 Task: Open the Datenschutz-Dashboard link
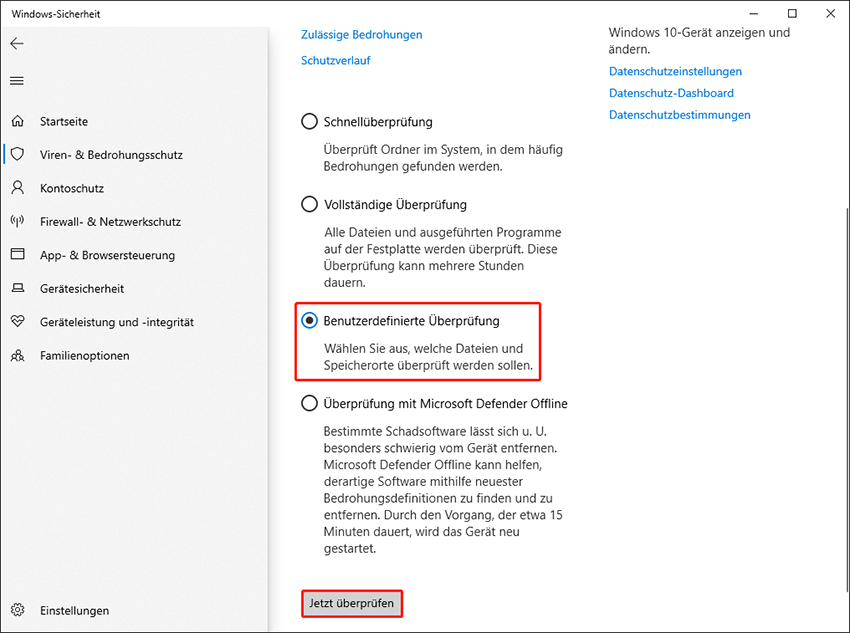tap(671, 93)
